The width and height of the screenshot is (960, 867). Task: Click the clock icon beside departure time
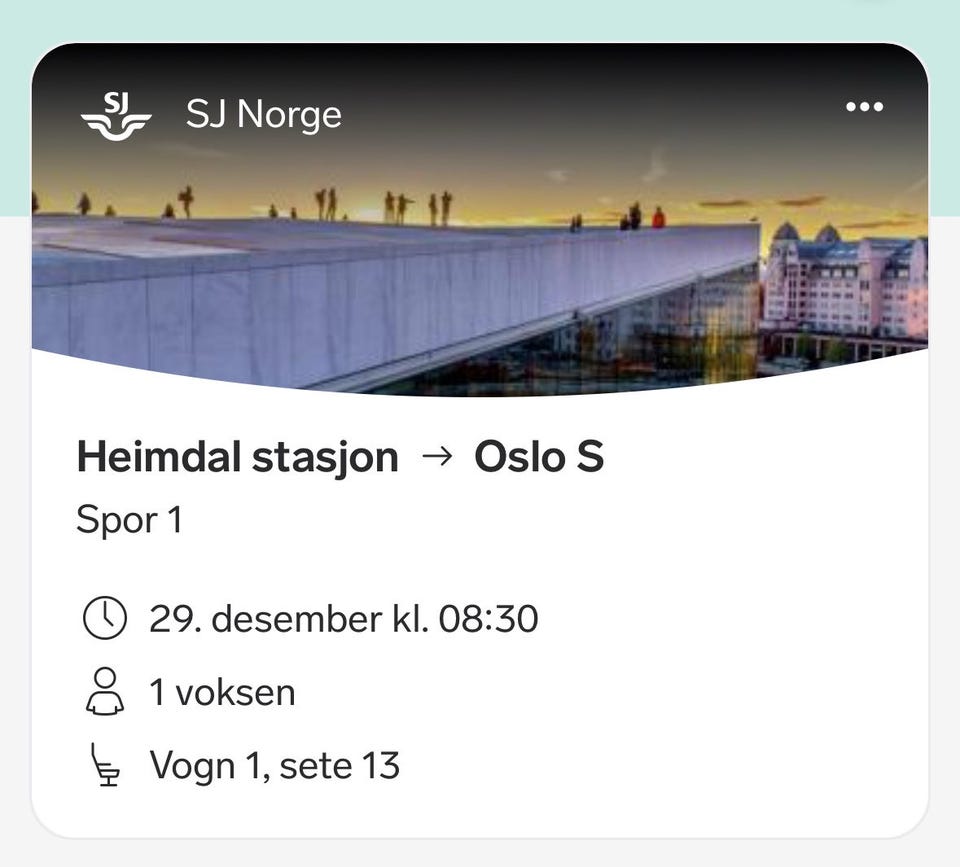pos(104,619)
